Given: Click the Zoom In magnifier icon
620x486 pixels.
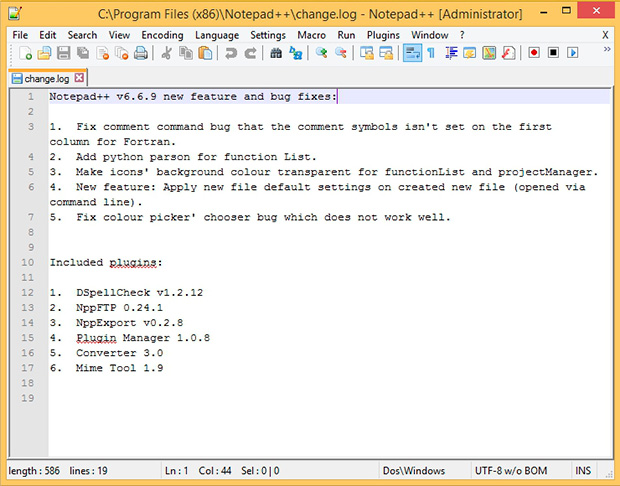Looking at the screenshot, I should 322,53.
